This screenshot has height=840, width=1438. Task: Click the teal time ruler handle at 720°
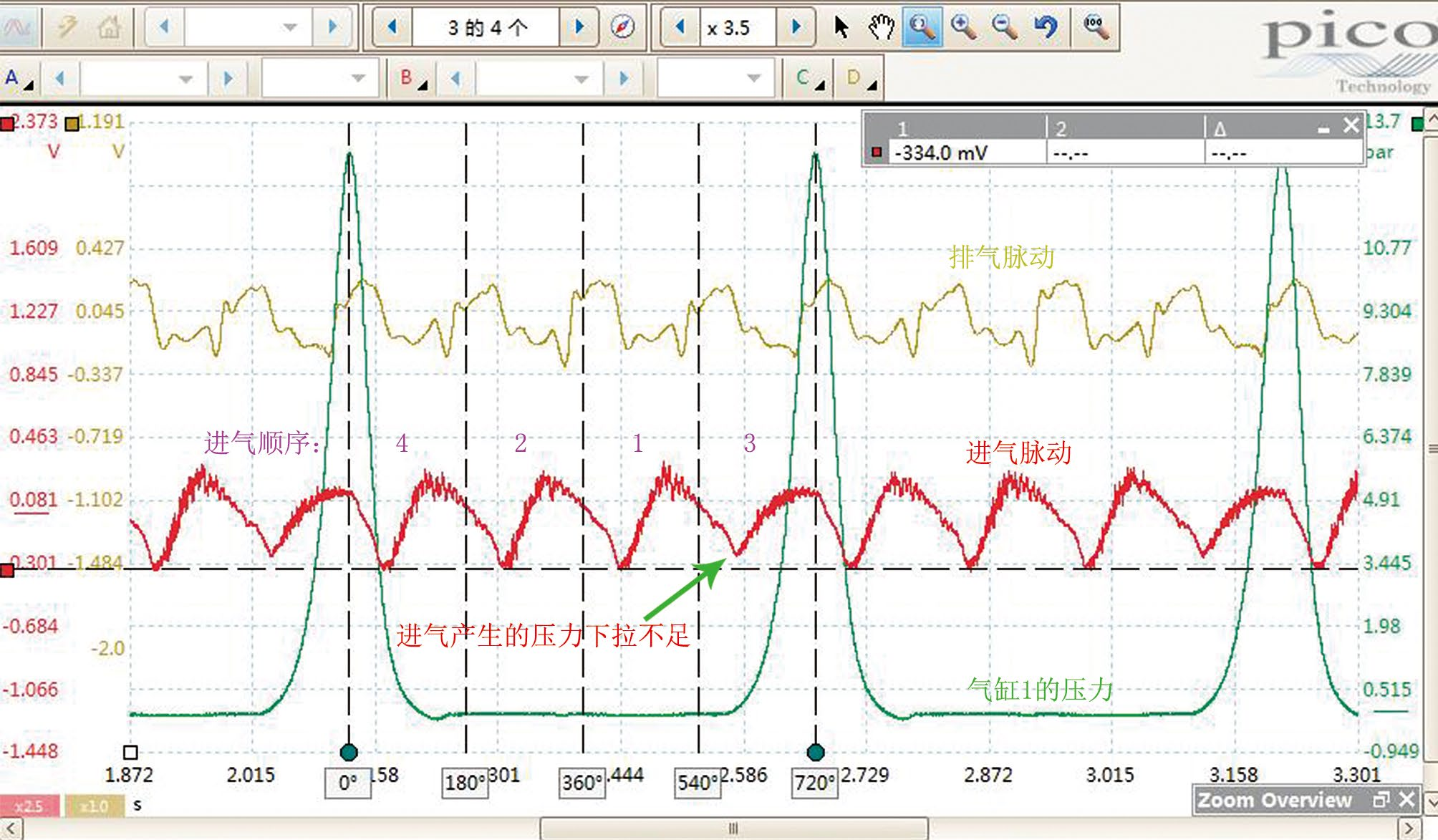click(x=816, y=752)
